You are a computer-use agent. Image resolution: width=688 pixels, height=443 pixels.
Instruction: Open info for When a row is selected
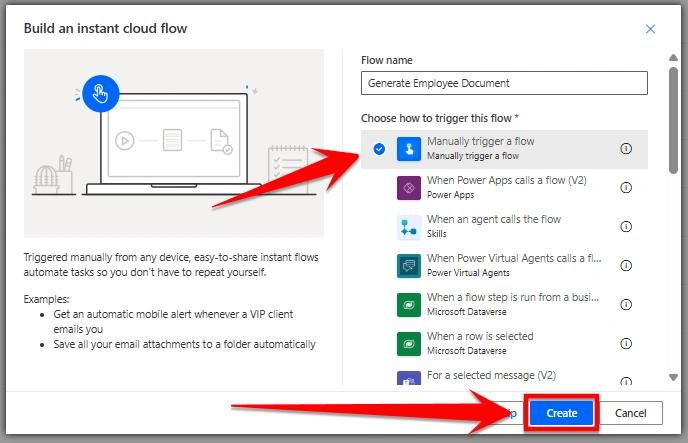coord(626,343)
